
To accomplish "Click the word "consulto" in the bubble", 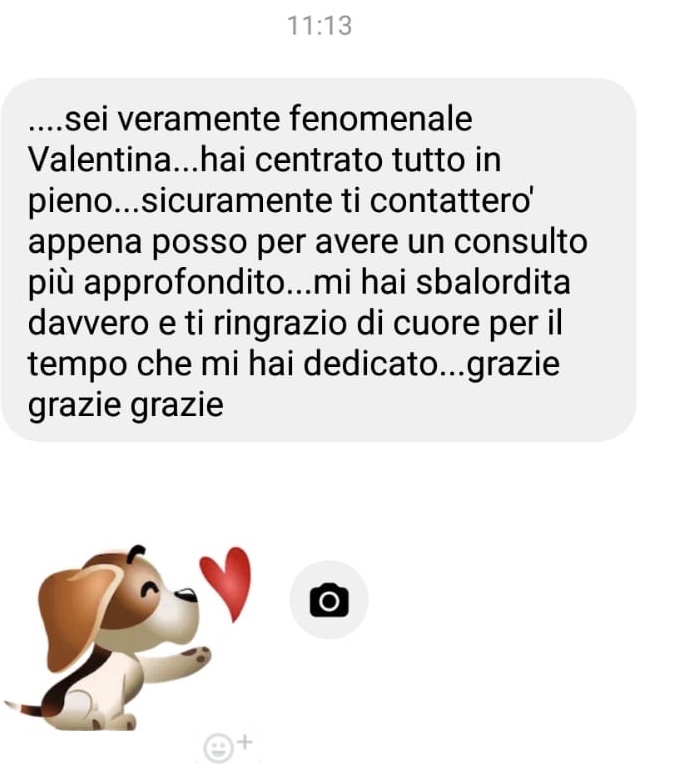I will pos(521,241).
